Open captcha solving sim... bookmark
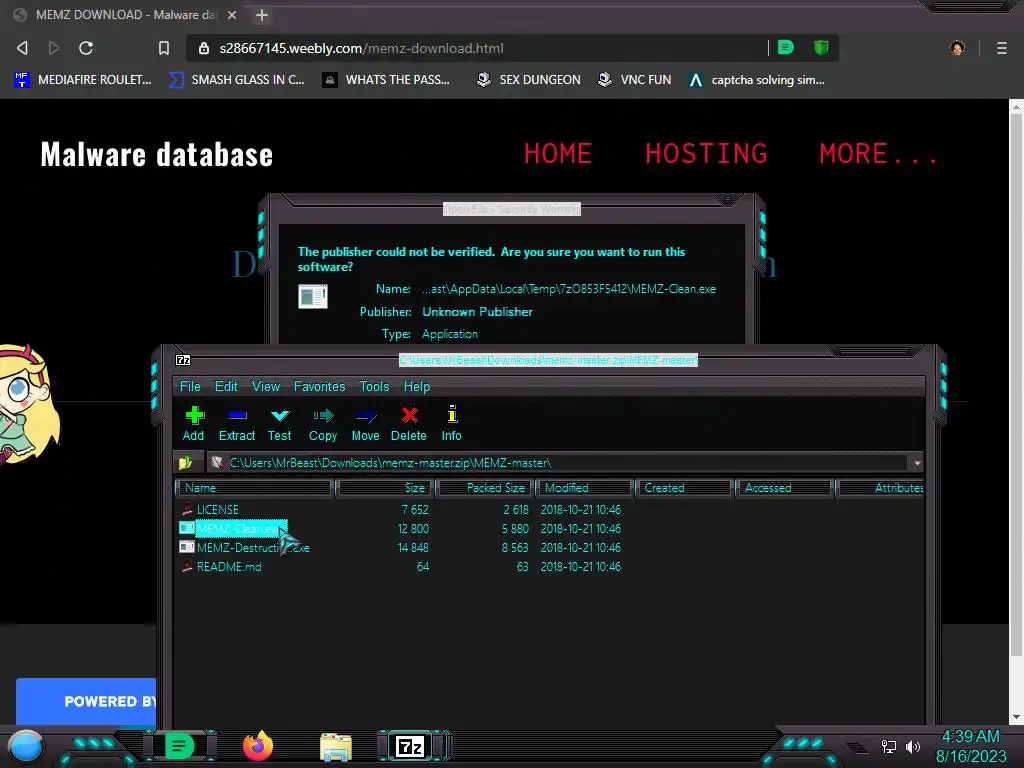 [757, 80]
